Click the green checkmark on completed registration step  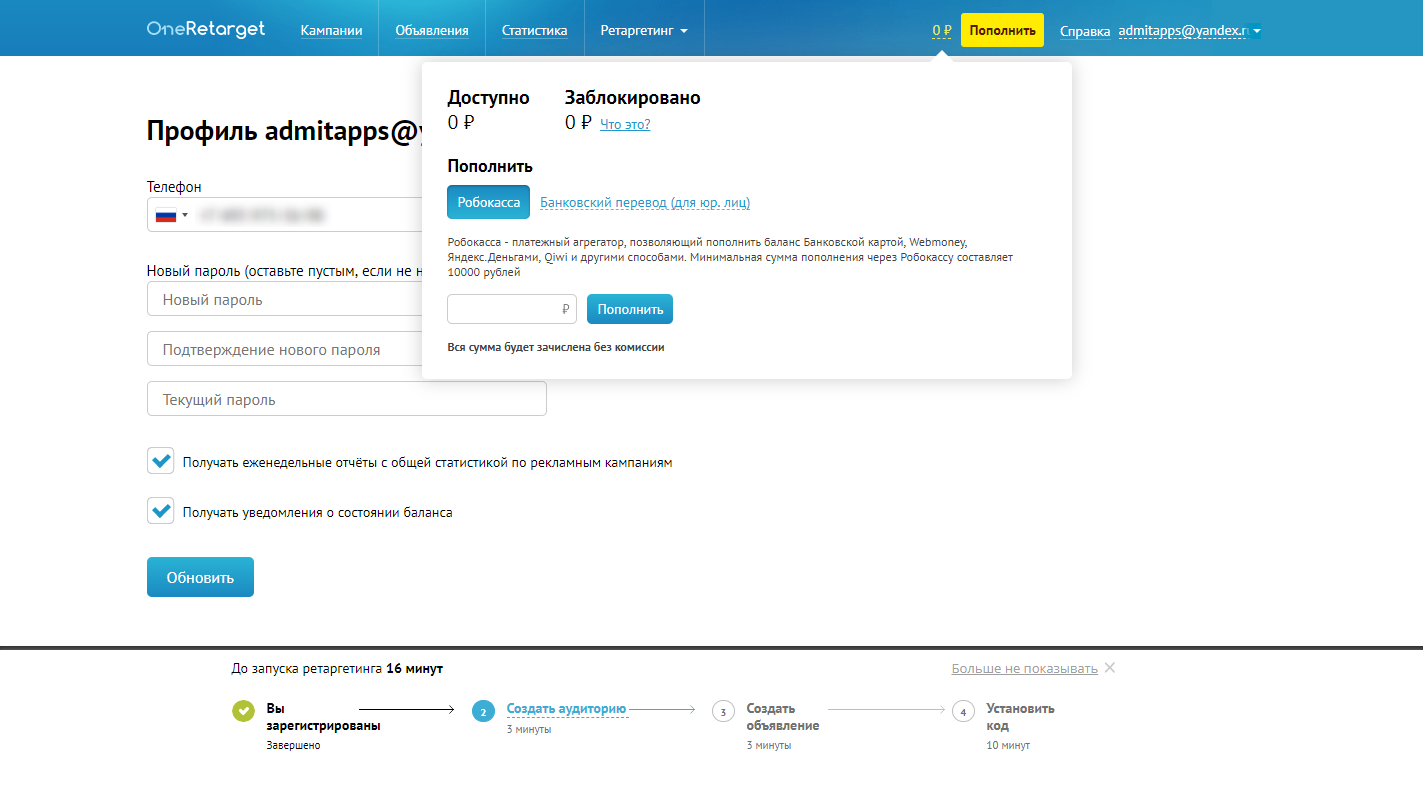(x=243, y=710)
